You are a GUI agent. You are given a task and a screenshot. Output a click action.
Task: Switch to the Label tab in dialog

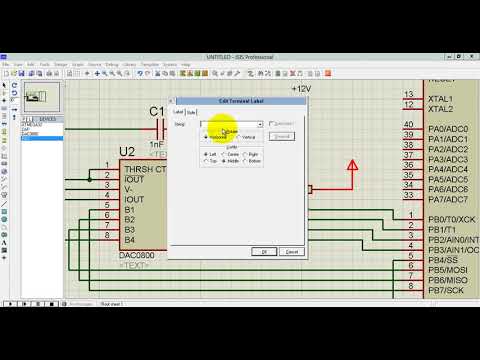coord(178,112)
